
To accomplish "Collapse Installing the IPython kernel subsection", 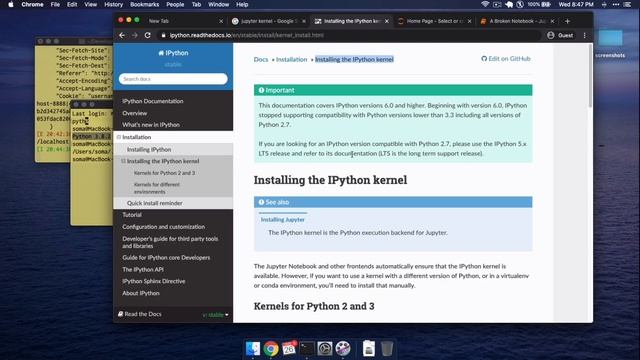I will (x=123, y=161).
